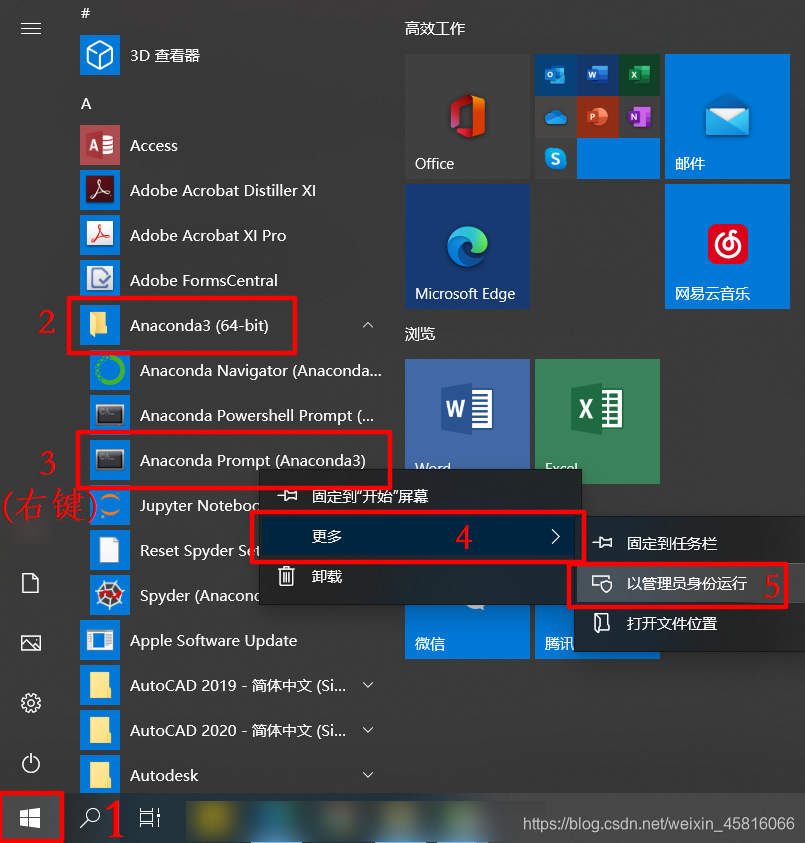This screenshot has height=843, width=805.
Task: Expand the AutoCAD 2020 folder chevron
Action: pyautogui.click(x=368, y=730)
